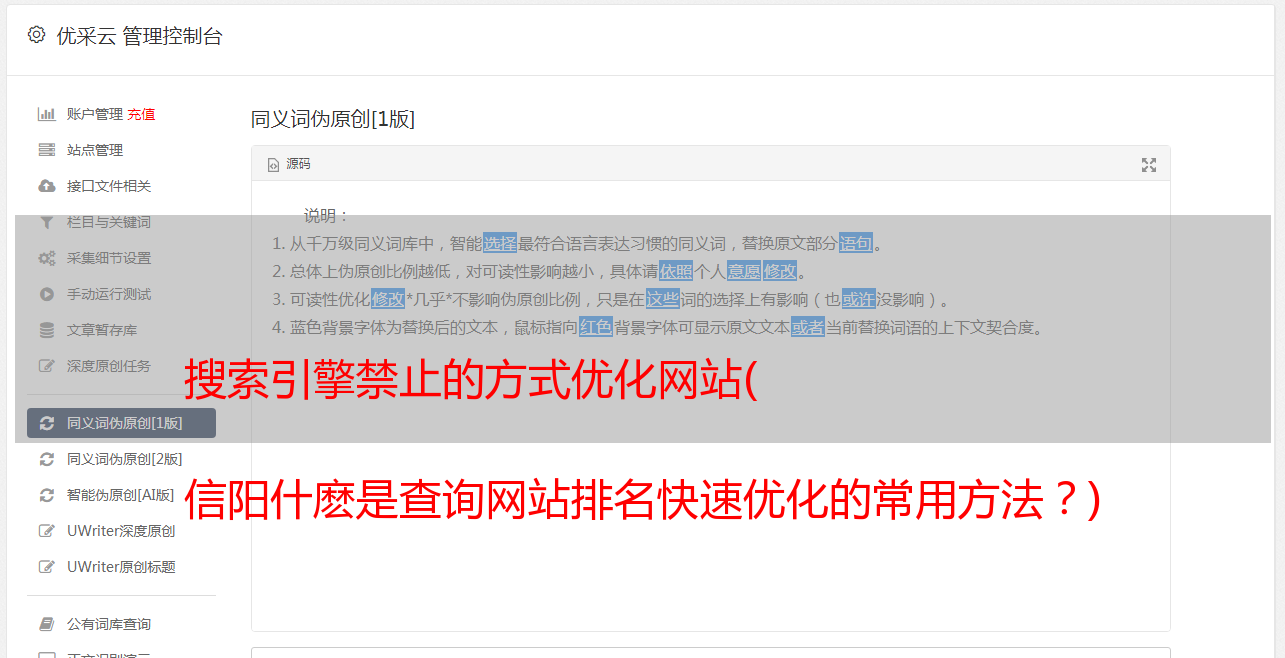
Task: Open 账户管理 menu item
Action: point(95,114)
